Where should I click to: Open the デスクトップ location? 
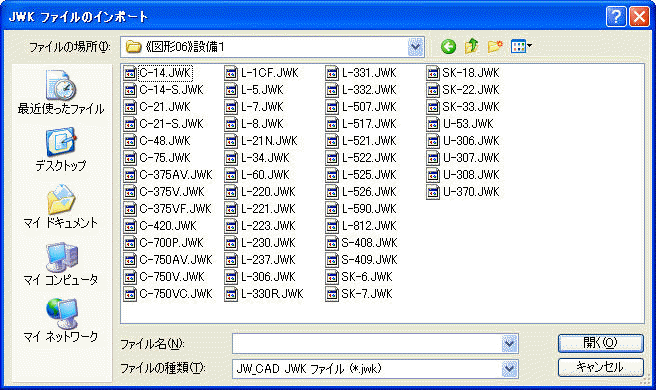point(61,149)
